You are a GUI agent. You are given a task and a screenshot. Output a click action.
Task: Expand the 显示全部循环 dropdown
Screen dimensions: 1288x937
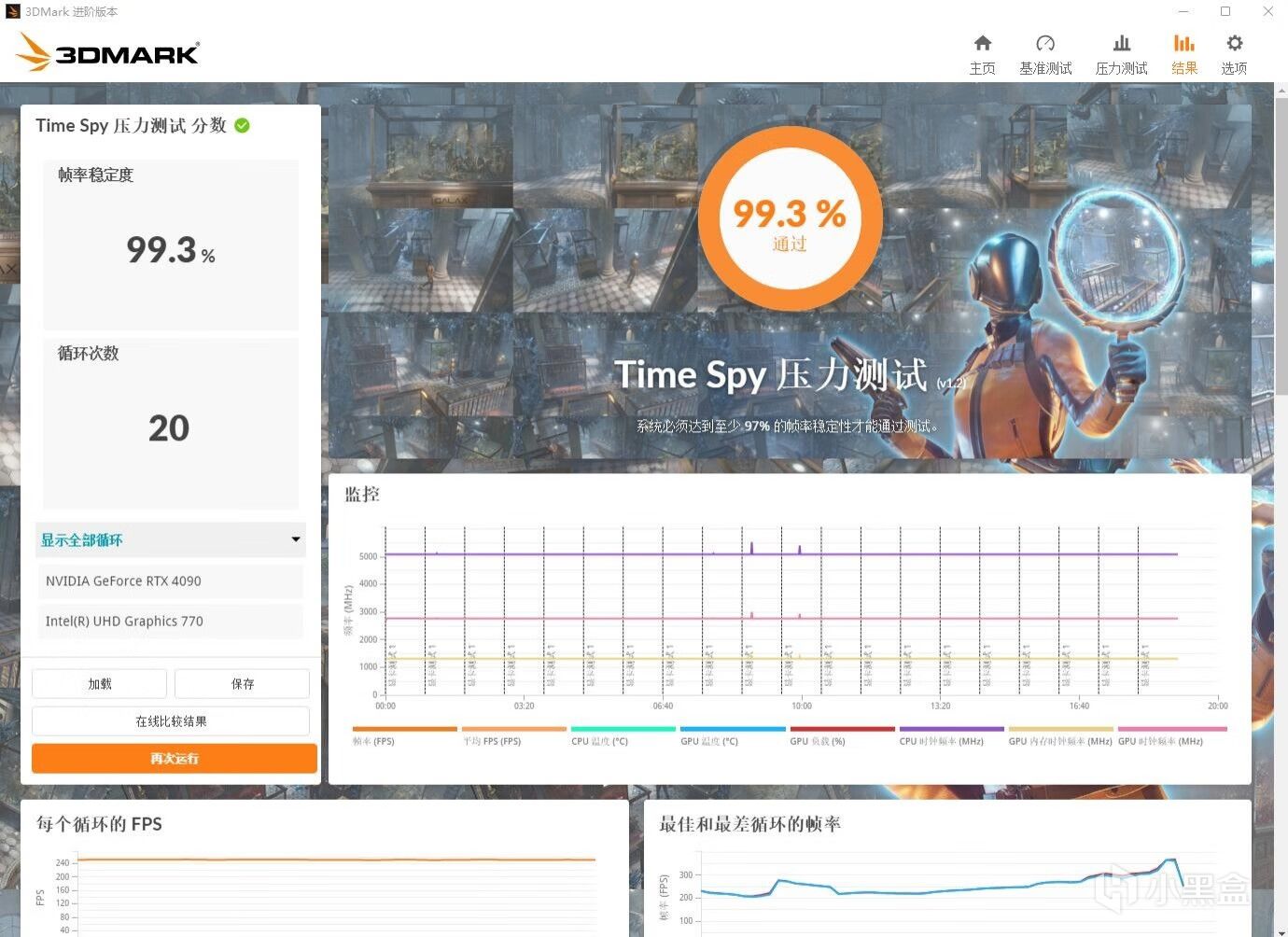point(171,539)
